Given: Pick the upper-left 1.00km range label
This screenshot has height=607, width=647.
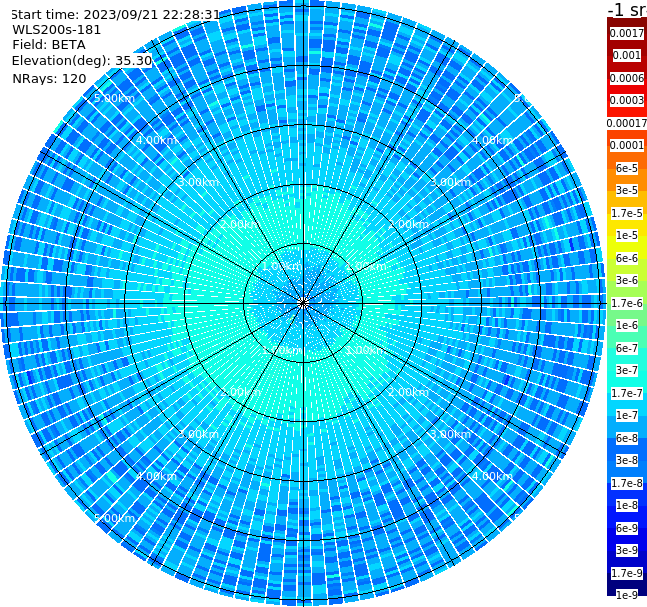Looking at the screenshot, I should tap(283, 266).
